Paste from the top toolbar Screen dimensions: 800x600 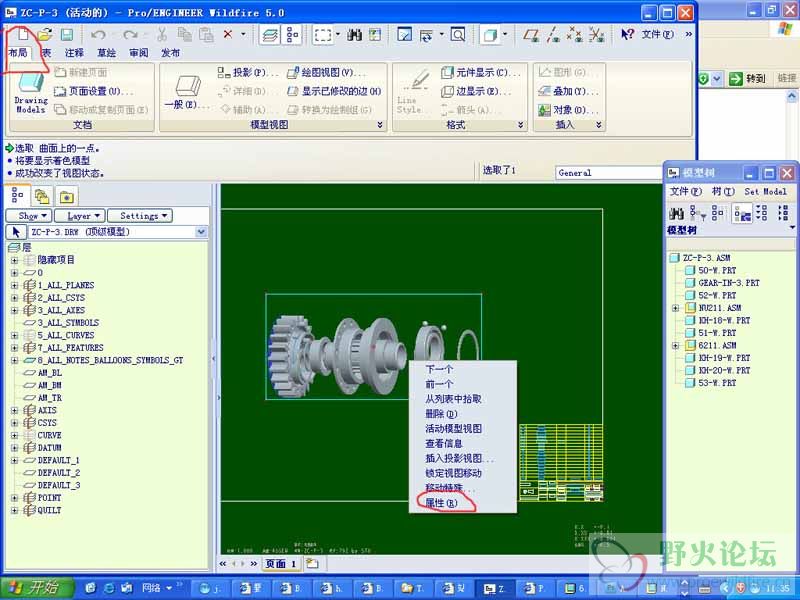click(206, 35)
